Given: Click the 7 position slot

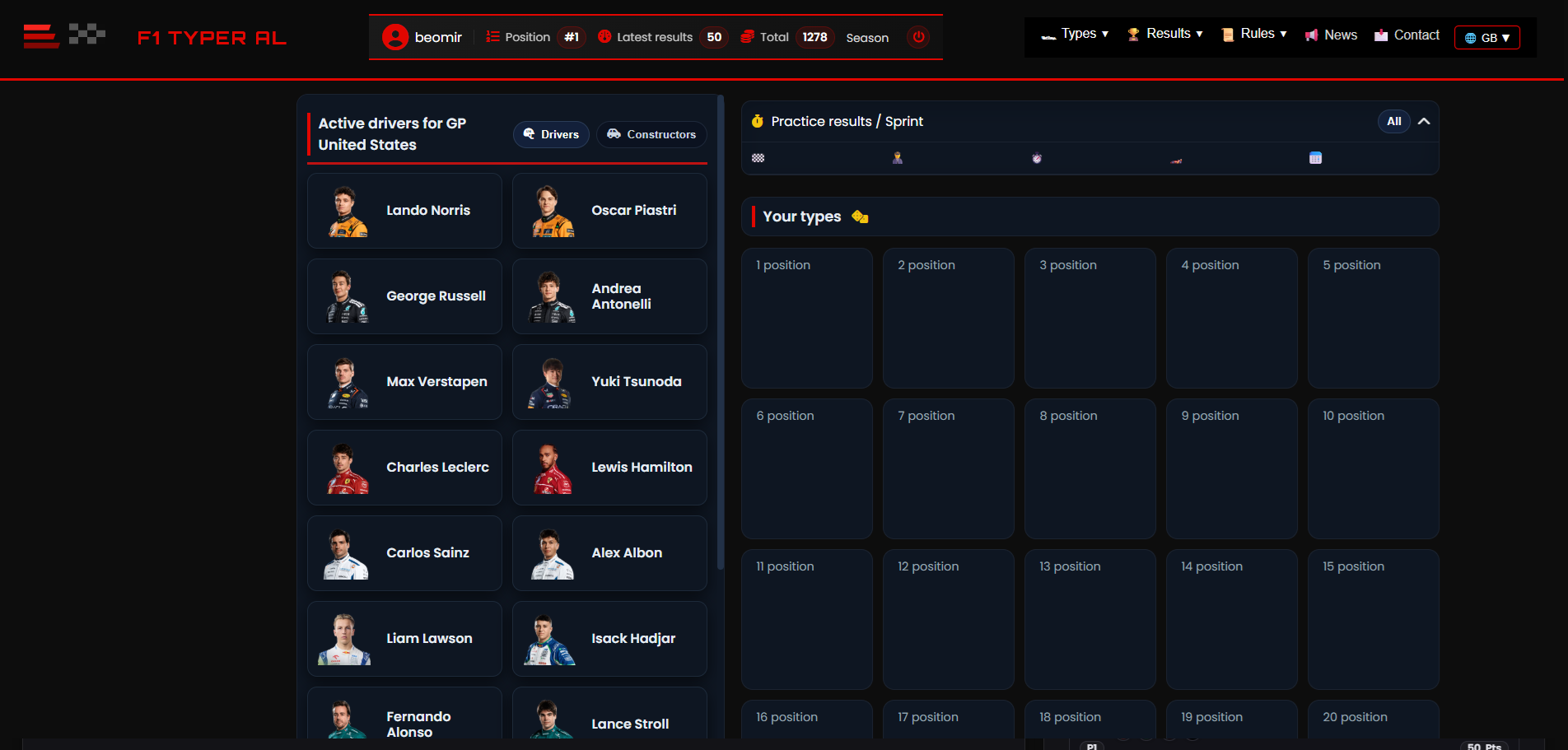Looking at the screenshot, I should click(949, 468).
